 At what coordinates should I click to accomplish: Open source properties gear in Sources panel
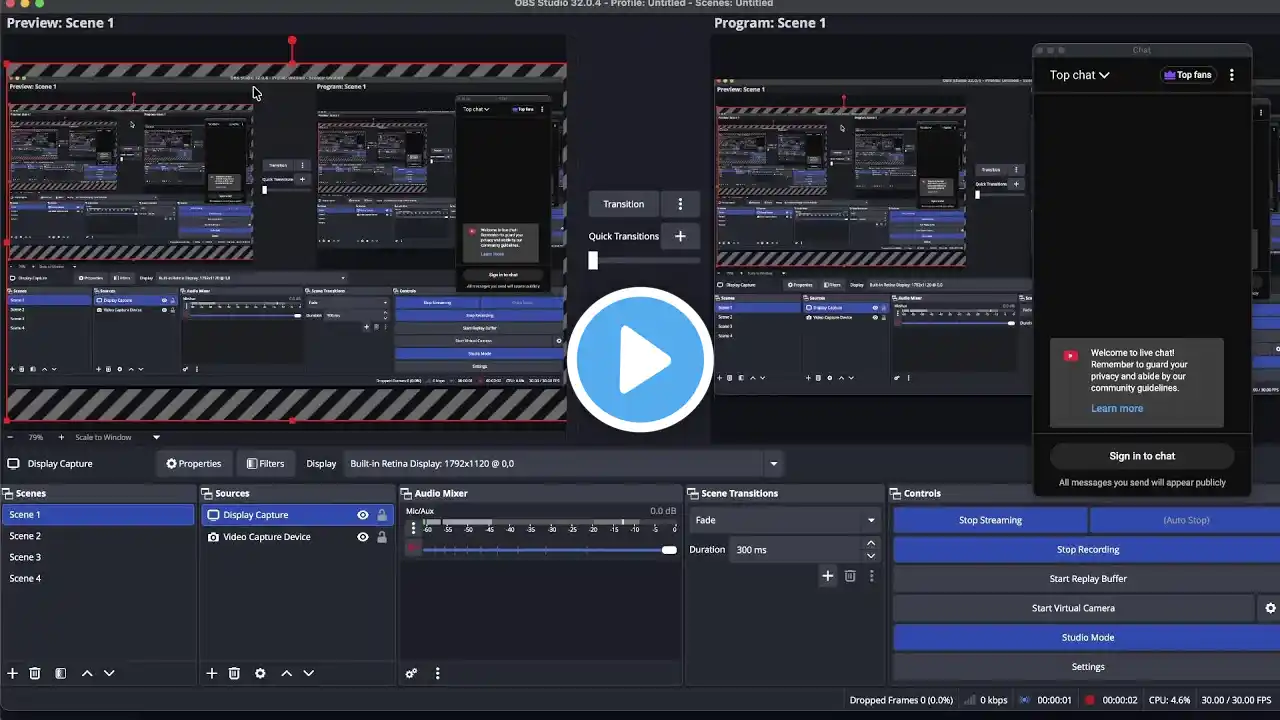tap(260, 673)
